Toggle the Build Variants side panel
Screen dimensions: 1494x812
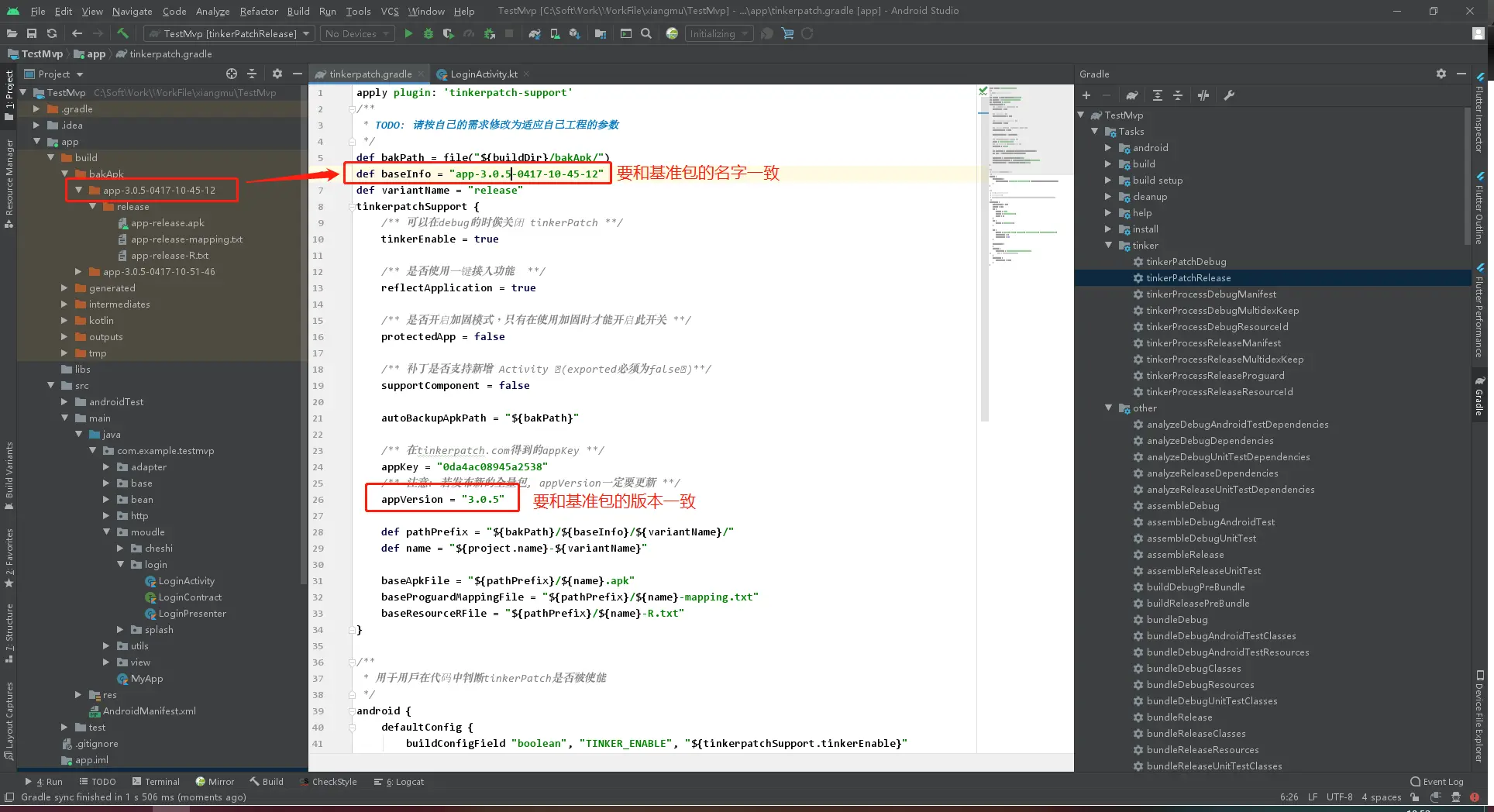[x=9, y=476]
